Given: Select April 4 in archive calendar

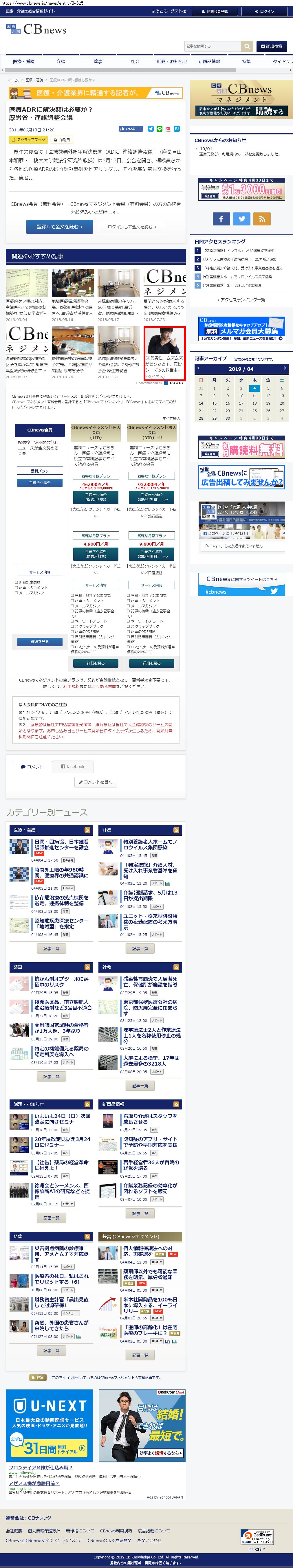Looking at the screenshot, I should (254, 388).
